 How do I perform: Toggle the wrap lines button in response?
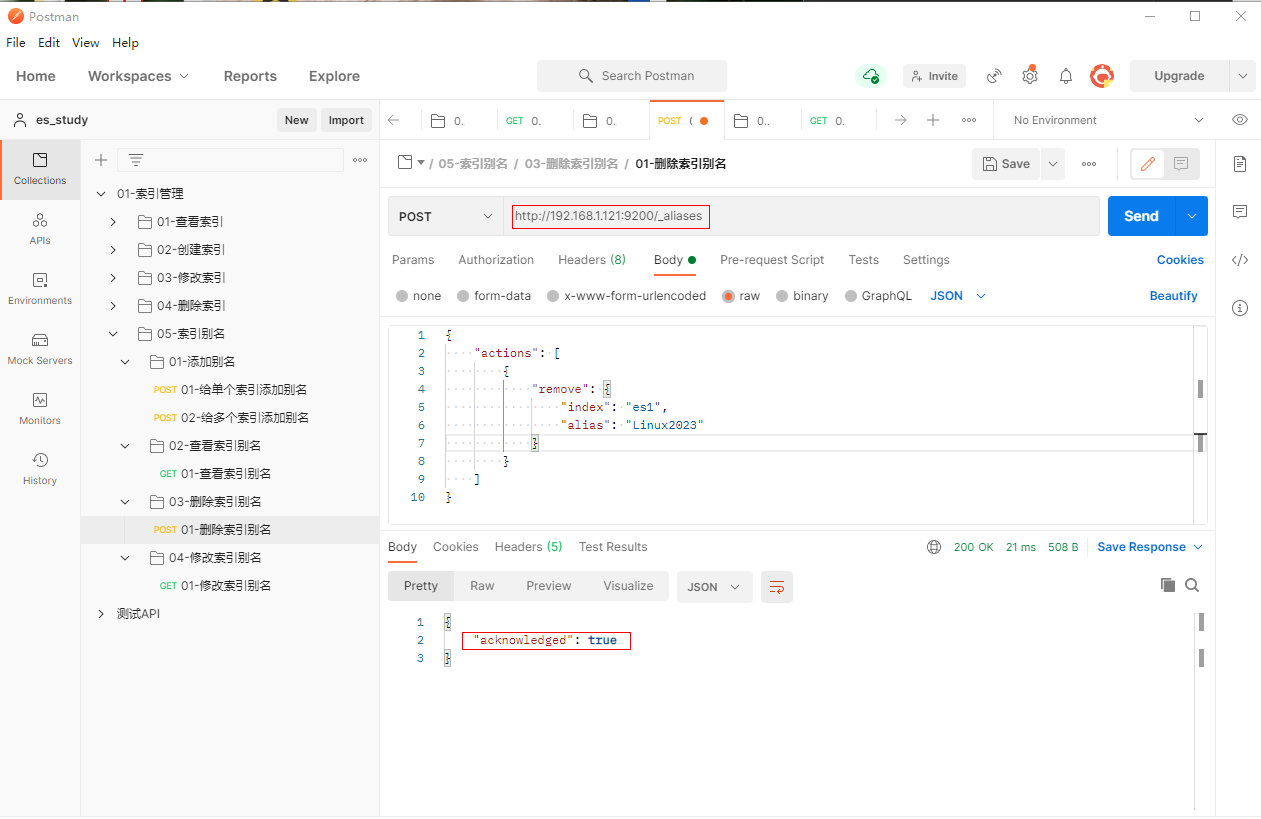click(x=776, y=587)
